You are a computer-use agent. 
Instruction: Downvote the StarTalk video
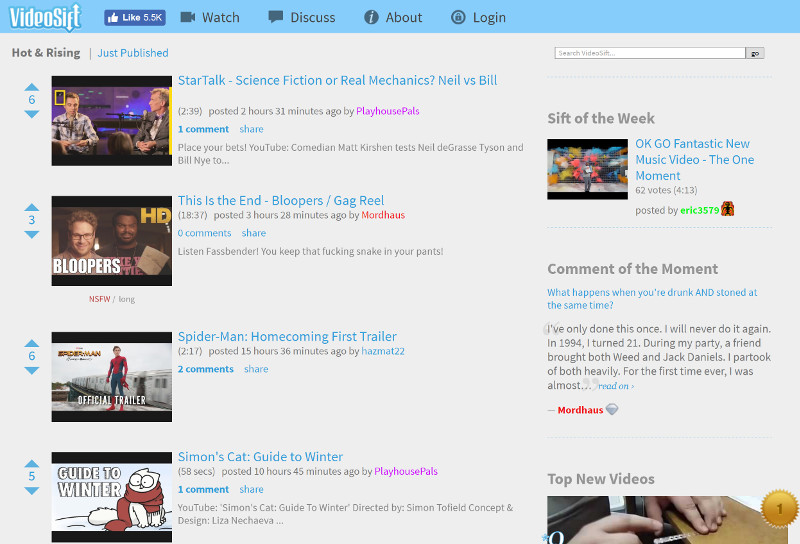[32, 114]
